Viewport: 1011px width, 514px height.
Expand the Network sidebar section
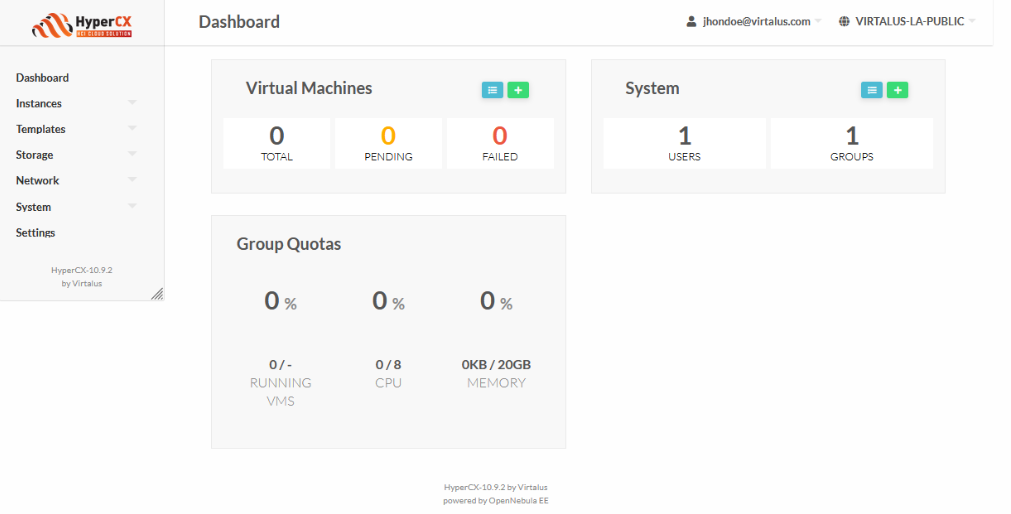click(x=132, y=181)
